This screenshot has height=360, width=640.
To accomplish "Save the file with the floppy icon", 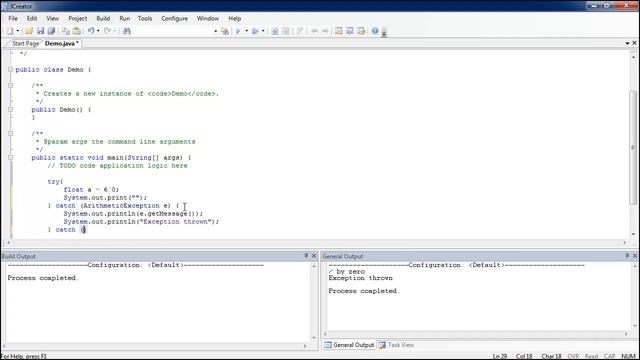I will pyautogui.click(x=40, y=31).
